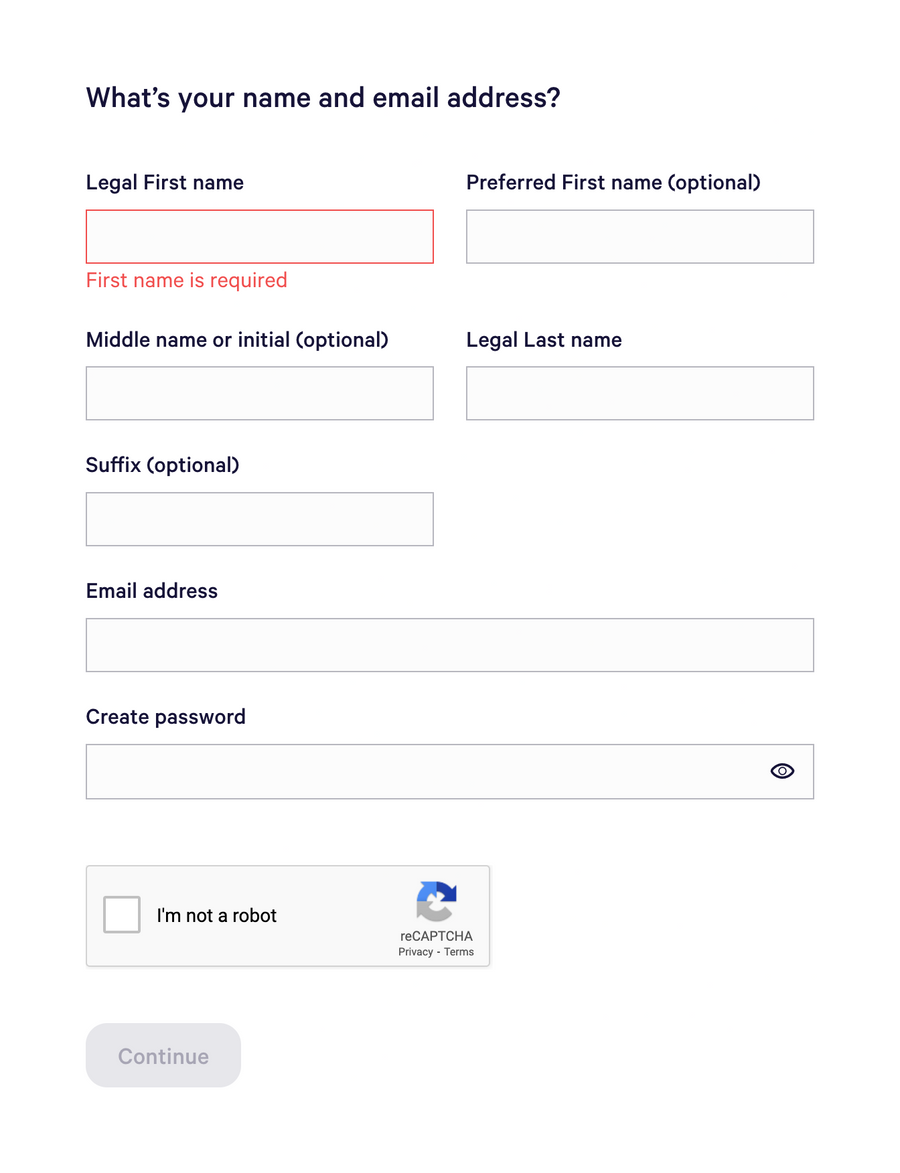
Task: Select the Preferred First name field
Action: [639, 236]
